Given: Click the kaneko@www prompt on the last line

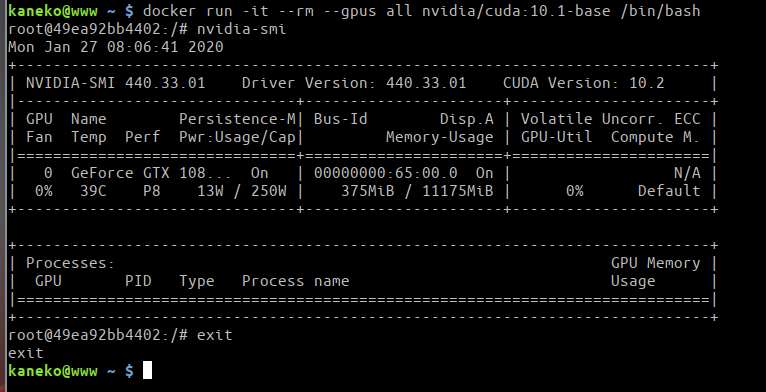Looking at the screenshot, I should click(x=53, y=371).
